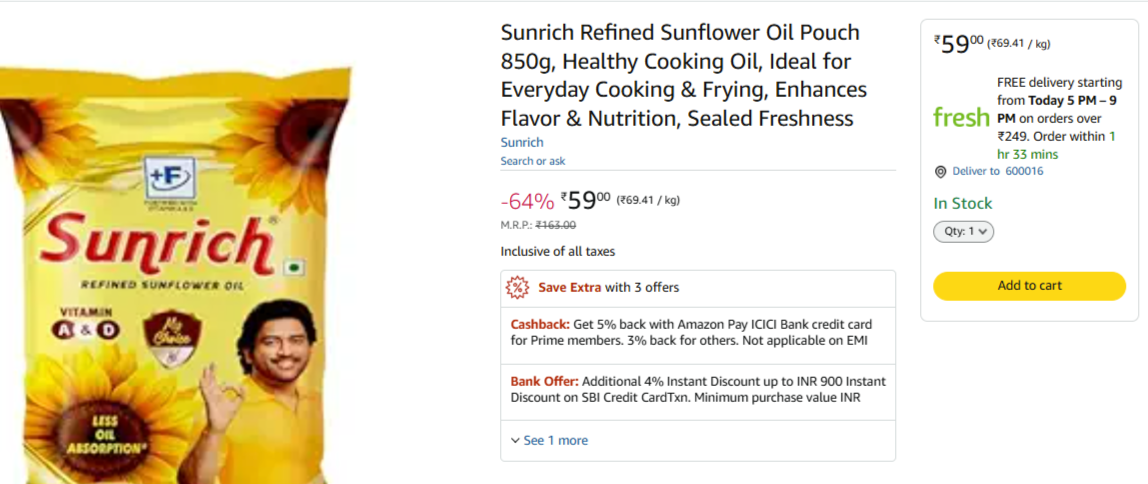
Task: Open the Qty quantity dropdown
Action: 963,232
